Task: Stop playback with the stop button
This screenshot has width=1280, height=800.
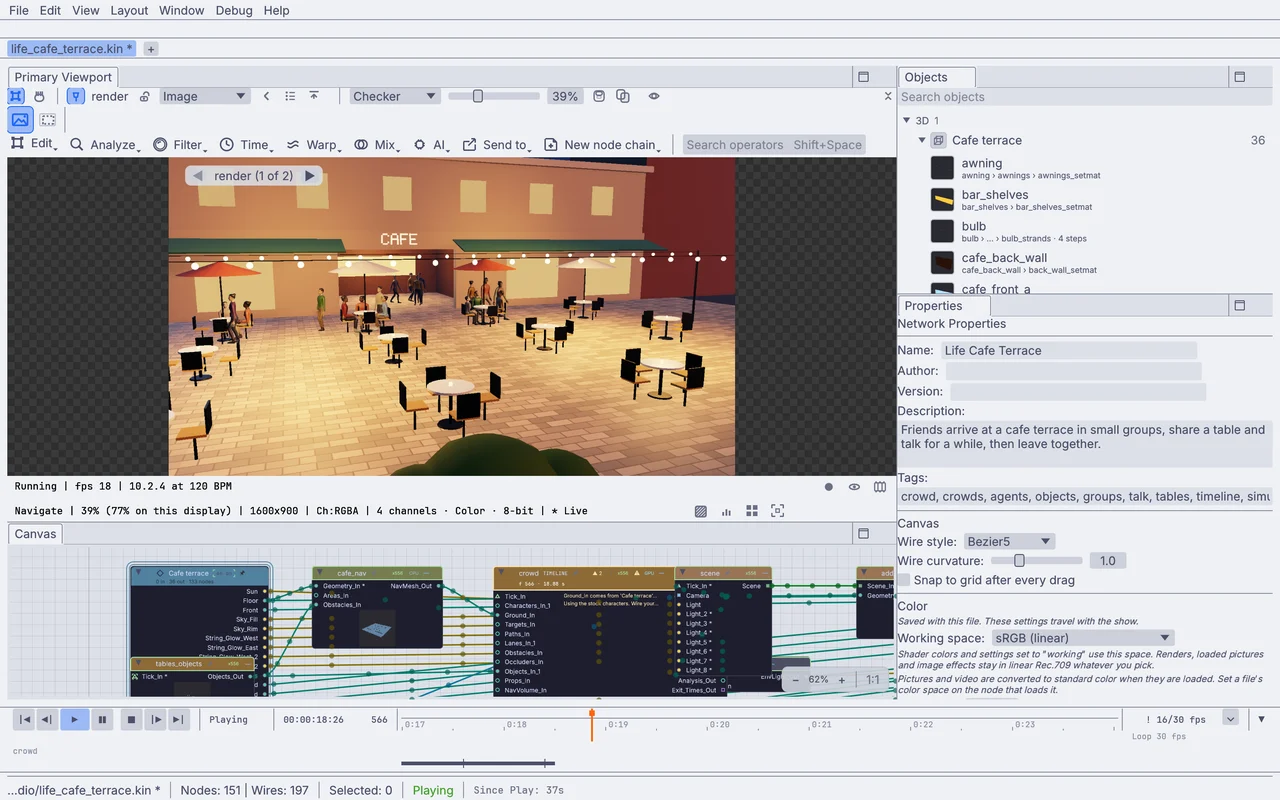Action: point(130,719)
